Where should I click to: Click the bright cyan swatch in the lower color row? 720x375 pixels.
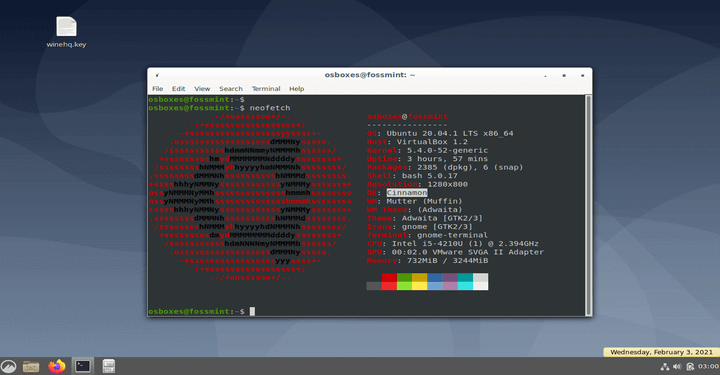pyautogui.click(x=465, y=286)
